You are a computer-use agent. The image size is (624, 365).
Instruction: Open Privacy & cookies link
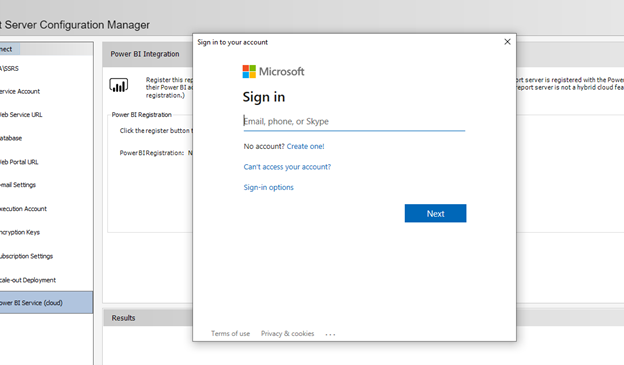point(287,334)
